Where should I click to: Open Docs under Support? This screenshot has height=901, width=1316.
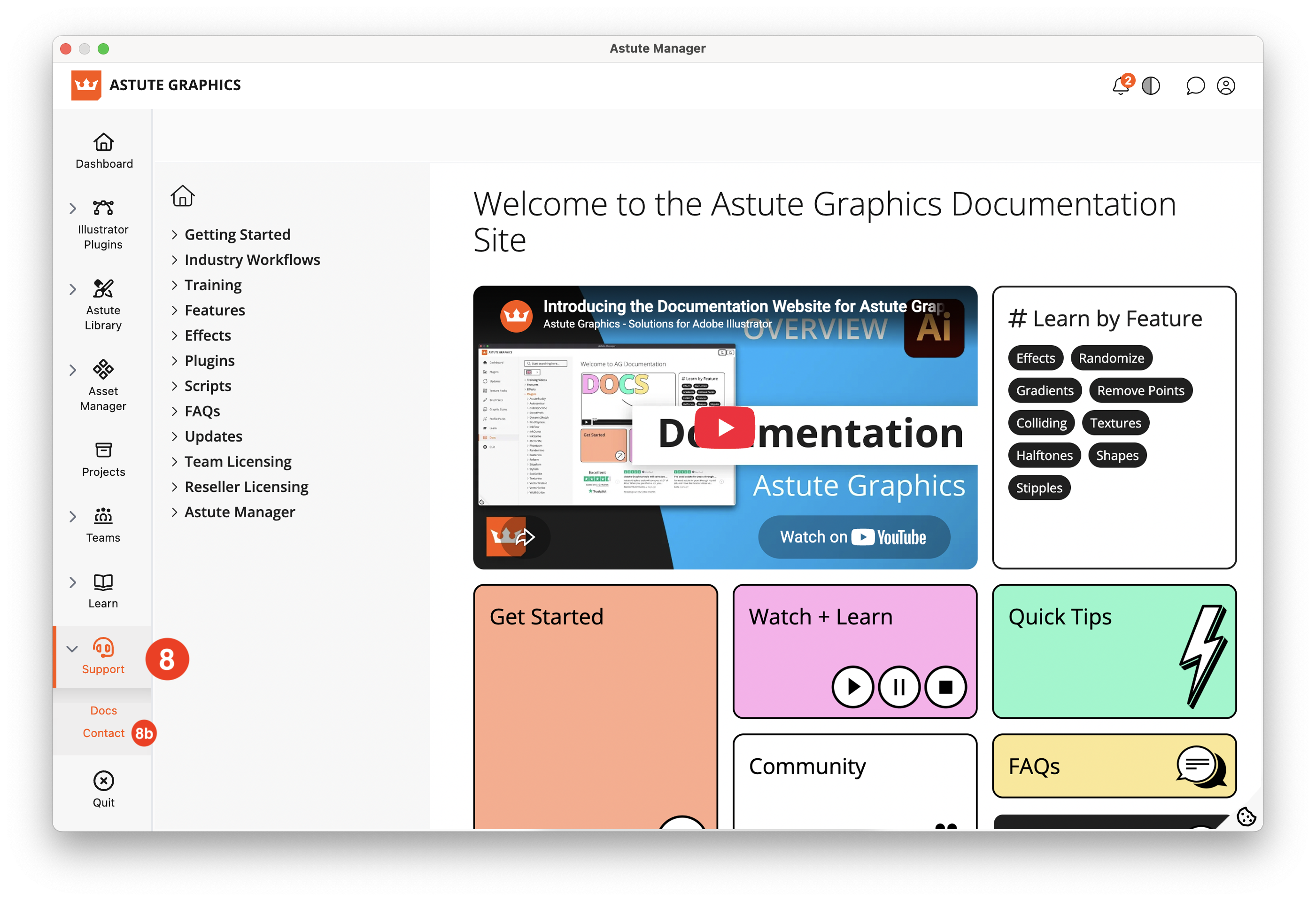point(104,710)
